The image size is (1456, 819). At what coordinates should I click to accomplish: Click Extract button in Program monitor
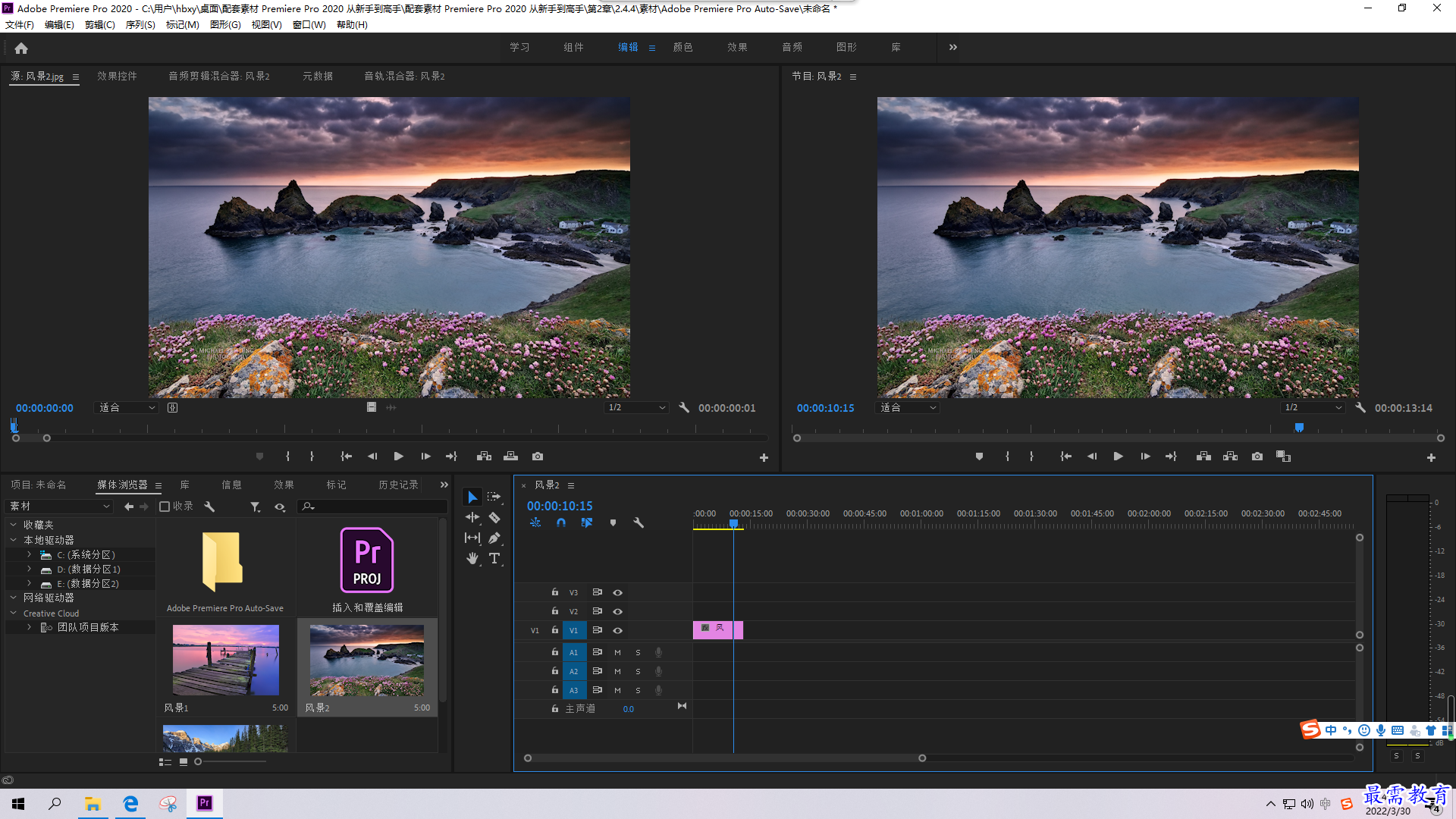coord(1230,457)
